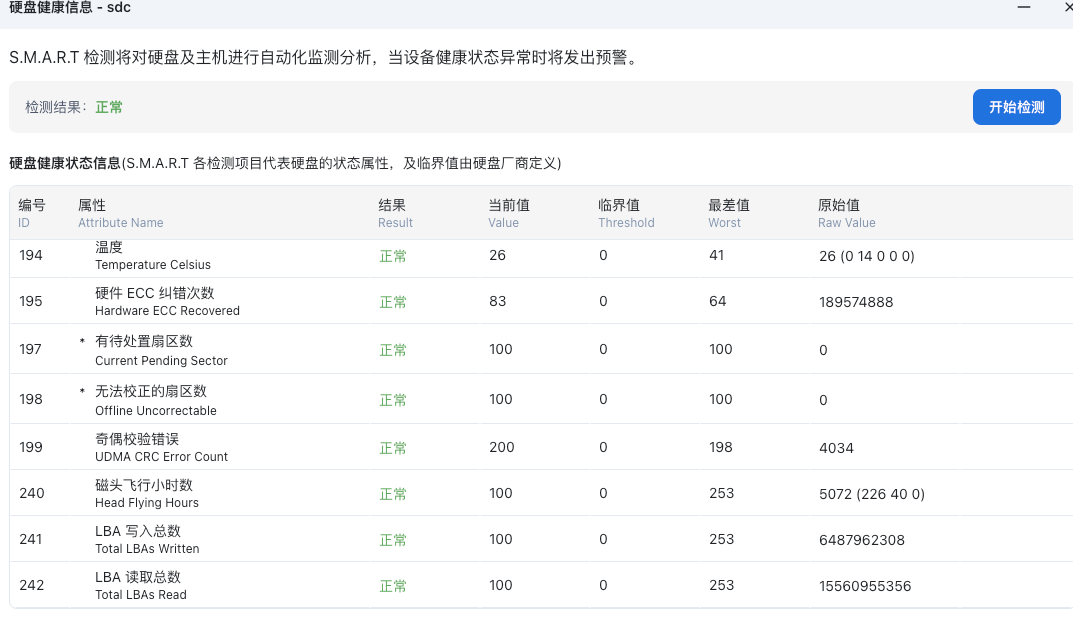The image size is (1073, 617).
Task: Select the 结果 Result column header
Action: pyautogui.click(x=395, y=213)
